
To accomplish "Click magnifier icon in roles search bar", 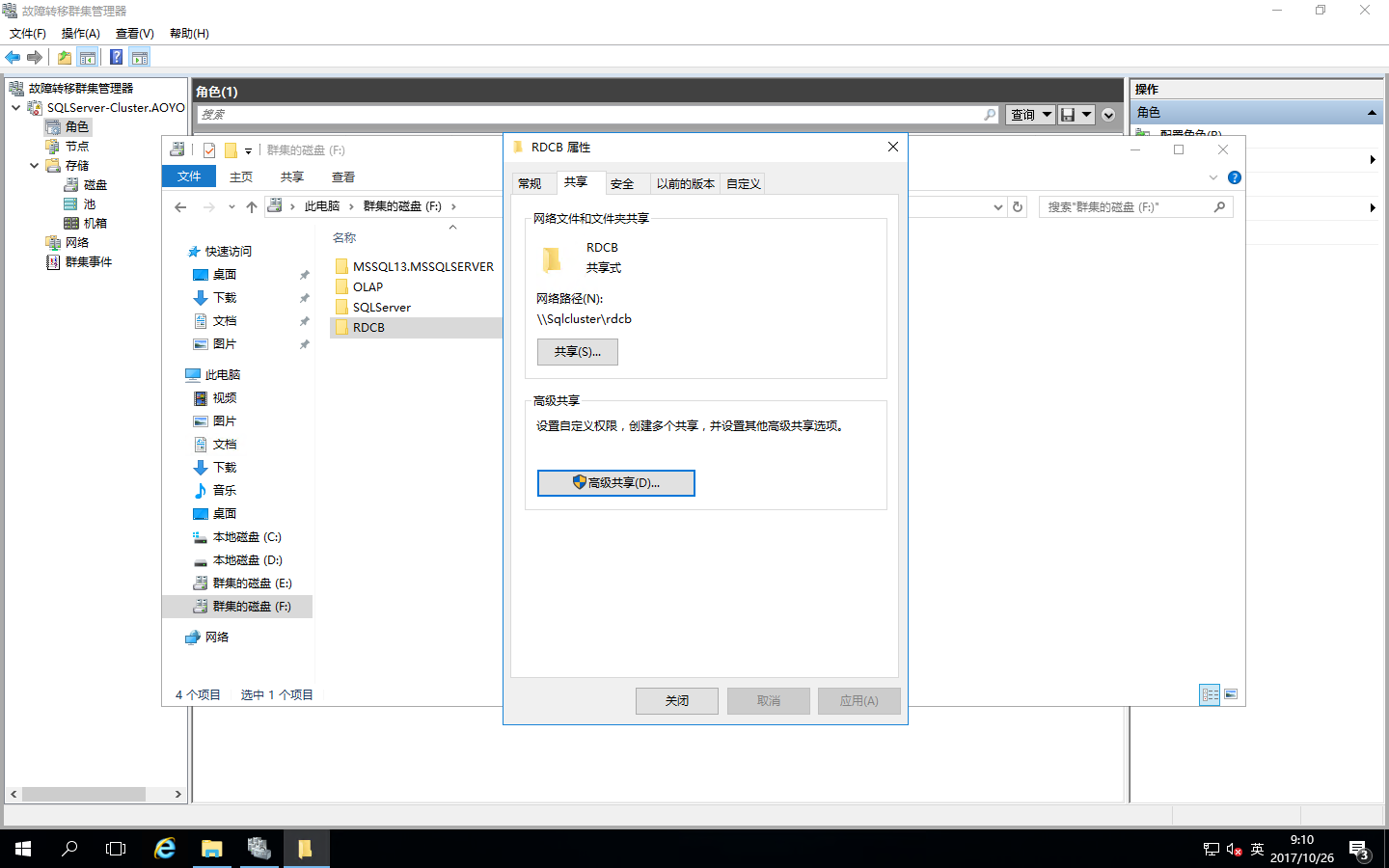I will coord(990,115).
